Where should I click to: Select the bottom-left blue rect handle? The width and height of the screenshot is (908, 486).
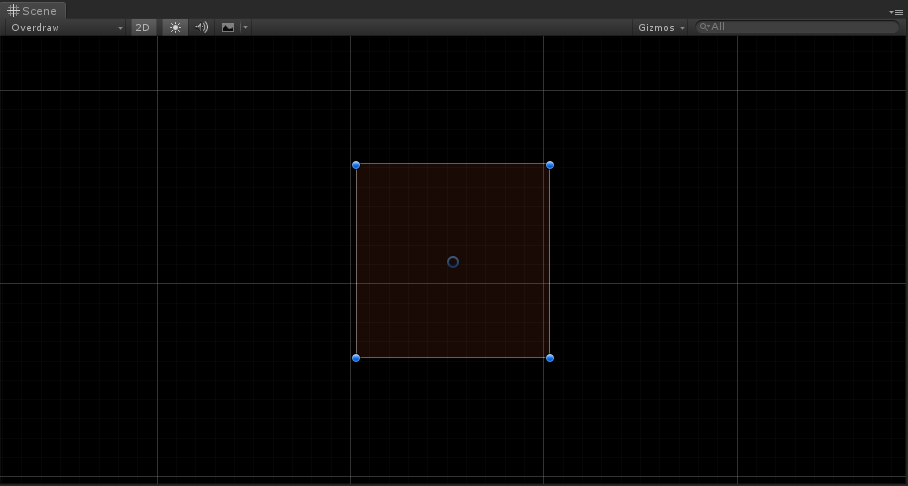point(356,358)
